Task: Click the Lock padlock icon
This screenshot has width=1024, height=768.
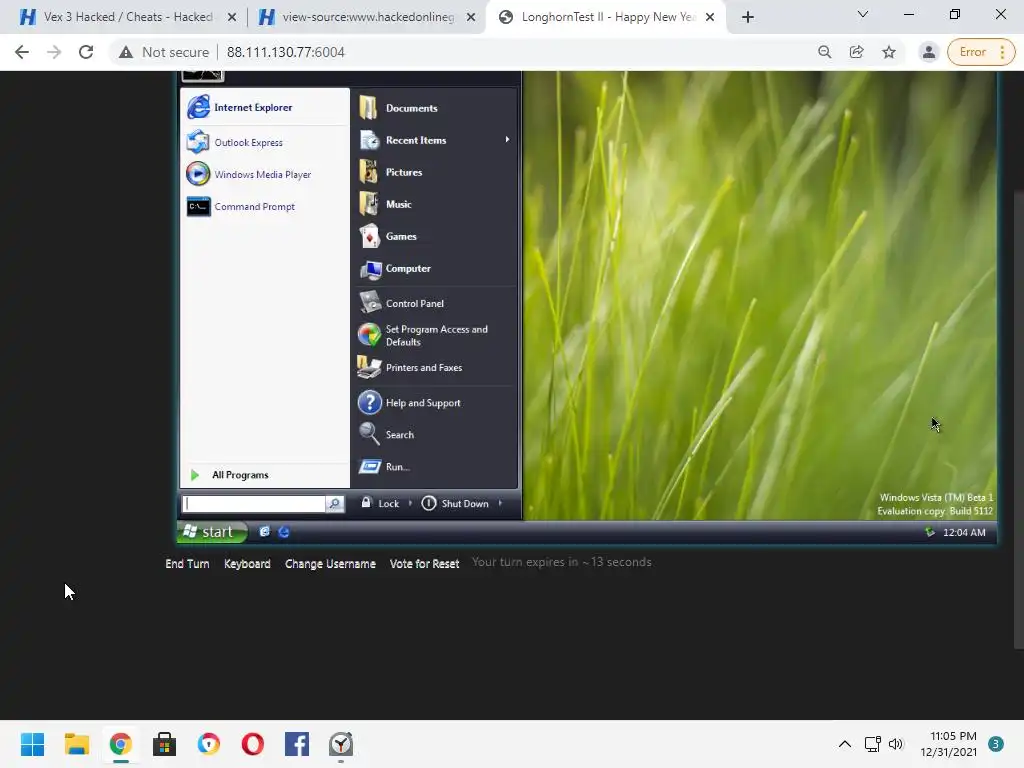Action: click(366, 502)
